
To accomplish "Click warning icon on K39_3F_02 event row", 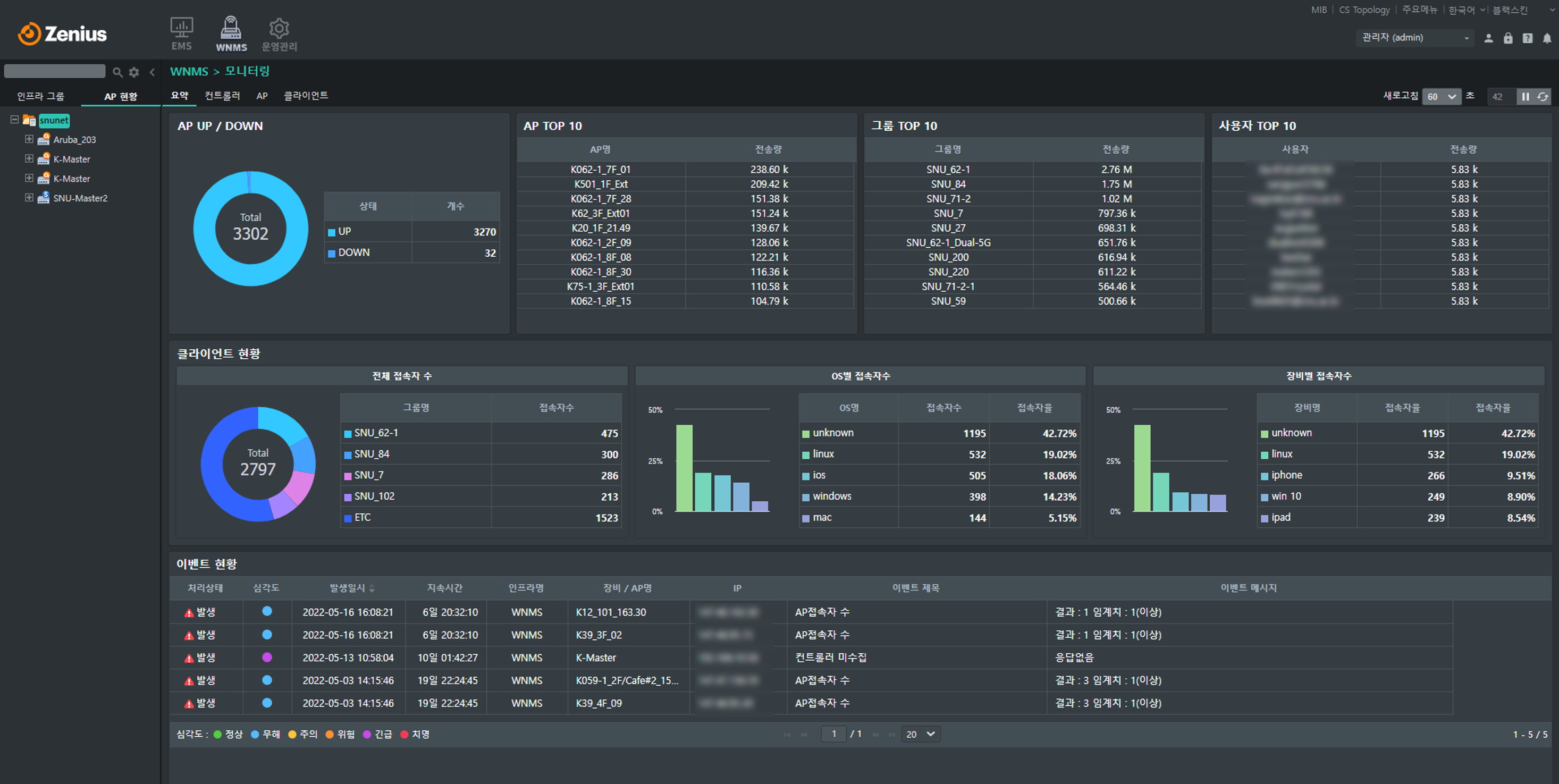I will [x=189, y=635].
